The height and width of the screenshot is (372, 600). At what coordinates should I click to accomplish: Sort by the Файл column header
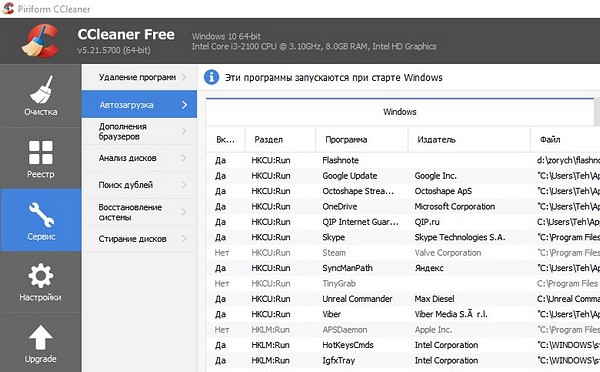click(565, 140)
